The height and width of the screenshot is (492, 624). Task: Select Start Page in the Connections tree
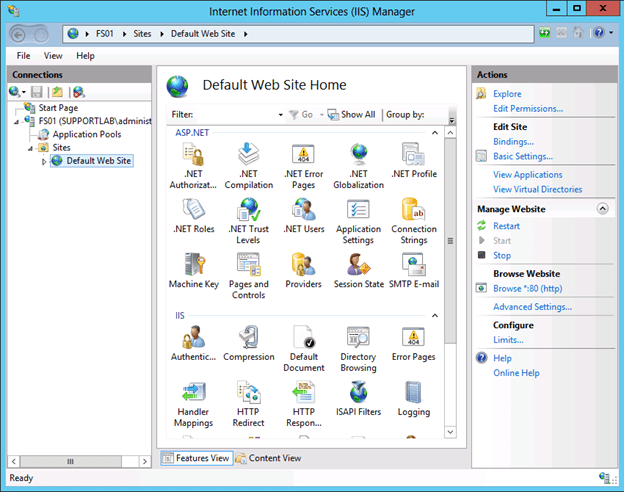(58, 108)
